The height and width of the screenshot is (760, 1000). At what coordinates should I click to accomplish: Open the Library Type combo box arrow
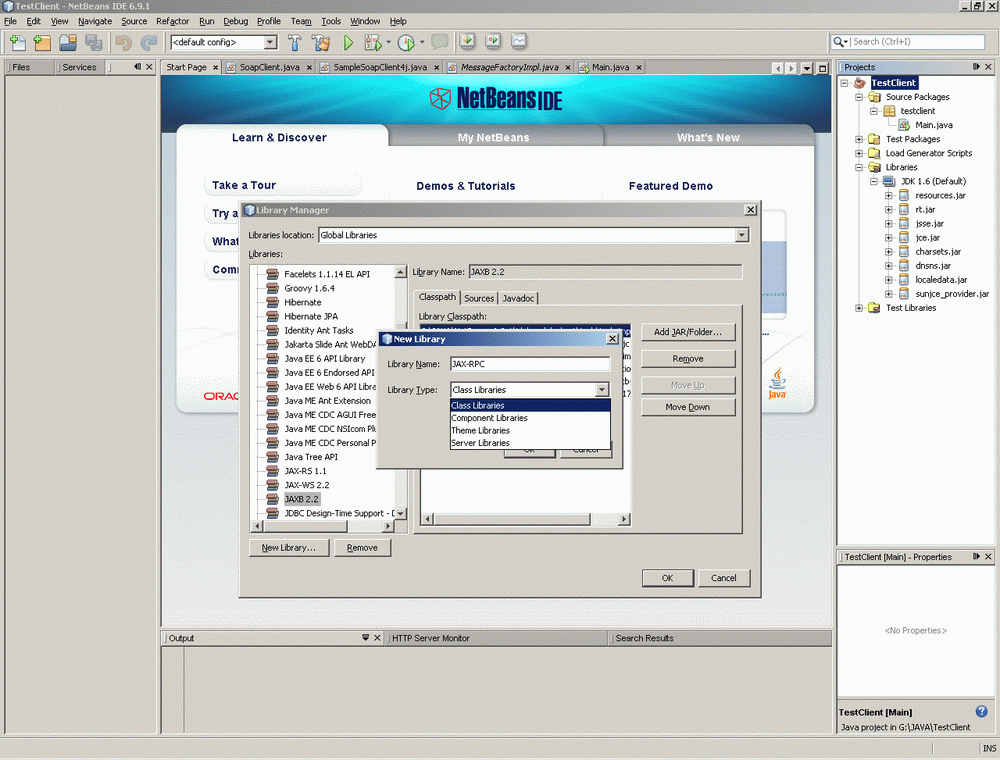[601, 390]
